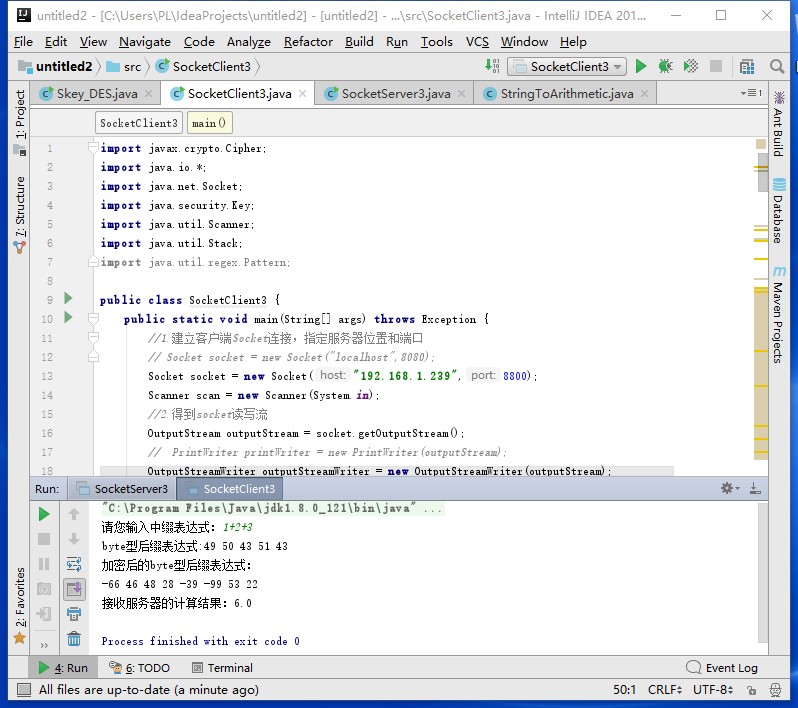Screen dimensions: 798x708
Task: Open the Event Log
Action: (722, 668)
